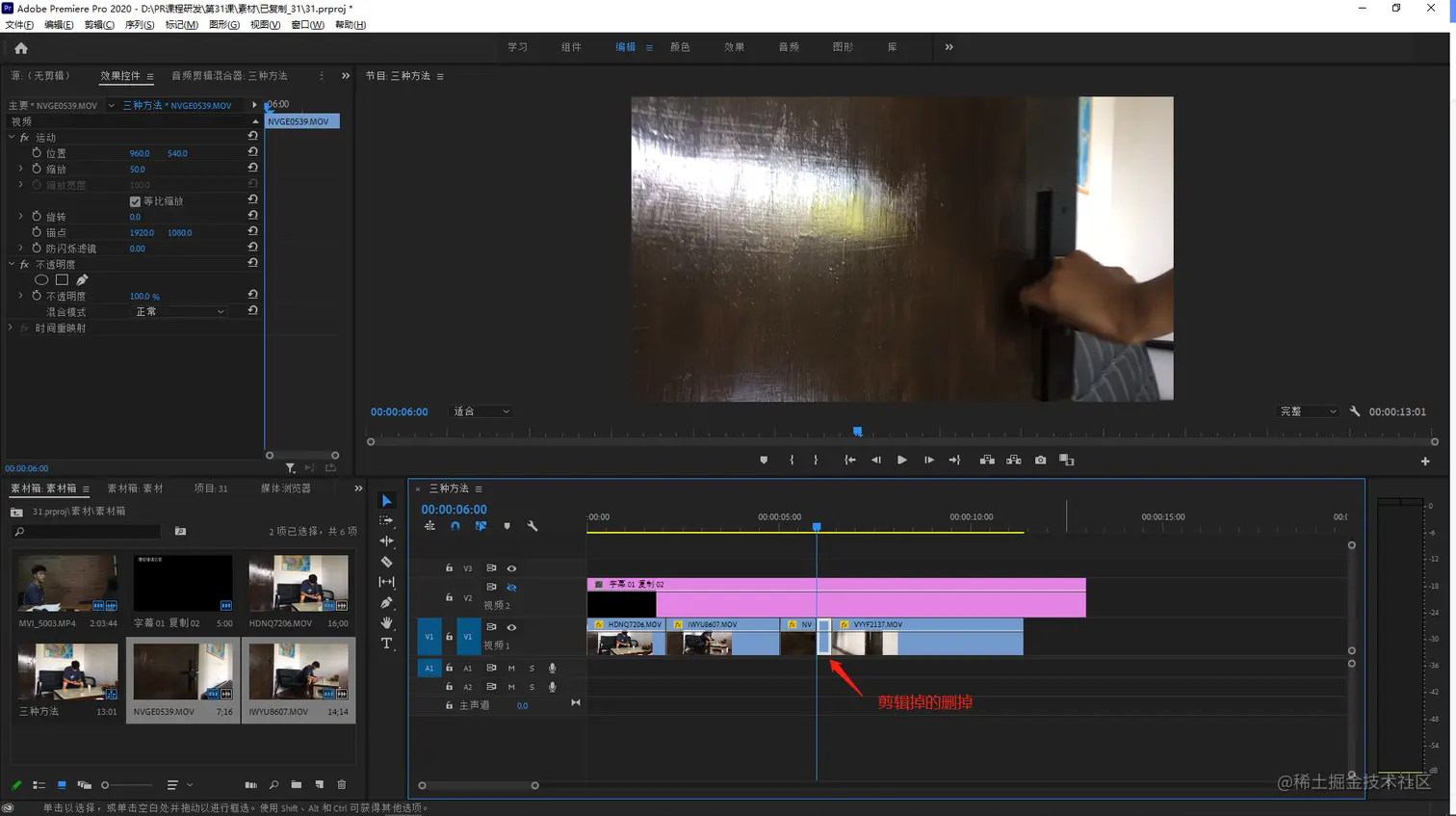Open program monitor zoom level dropdown
The image size is (1456, 816).
point(481,411)
